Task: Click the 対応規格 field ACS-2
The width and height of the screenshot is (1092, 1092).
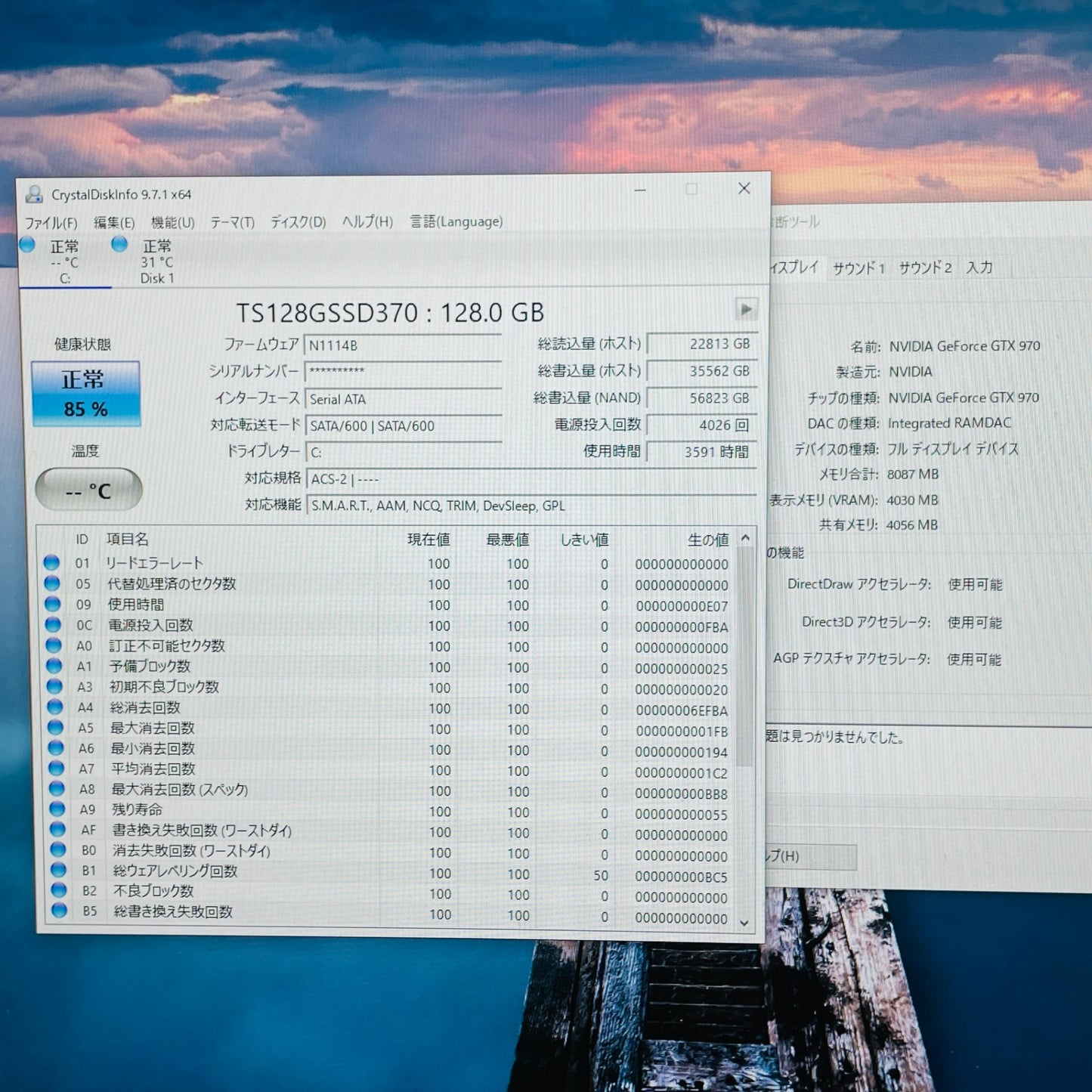Action: click(532, 479)
